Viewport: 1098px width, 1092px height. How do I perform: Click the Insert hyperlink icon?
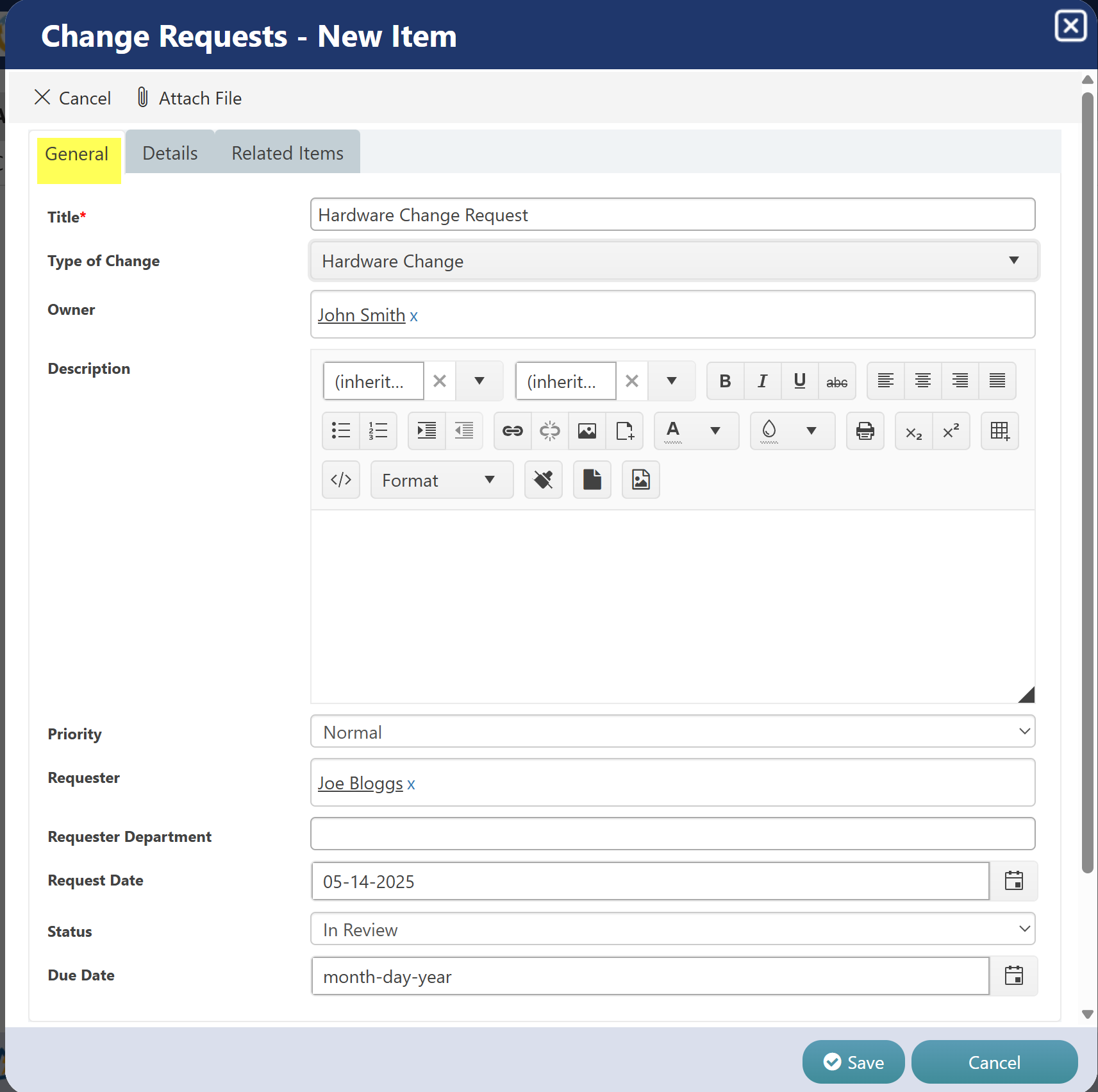(x=512, y=431)
